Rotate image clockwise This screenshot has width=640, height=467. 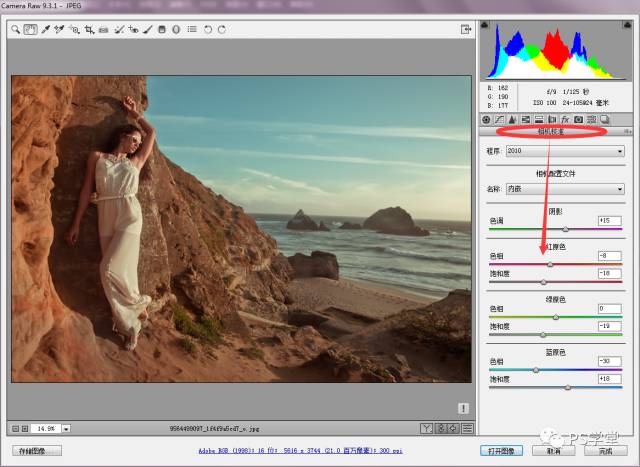(x=221, y=31)
